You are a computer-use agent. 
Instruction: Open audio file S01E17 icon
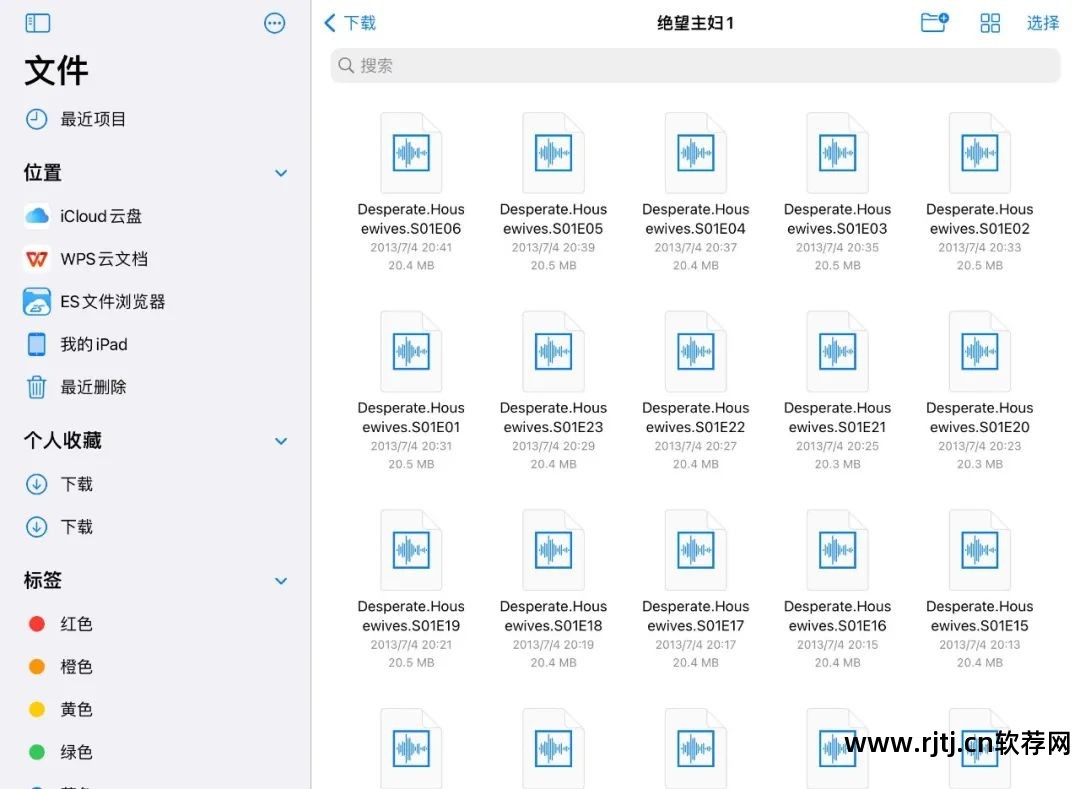696,550
